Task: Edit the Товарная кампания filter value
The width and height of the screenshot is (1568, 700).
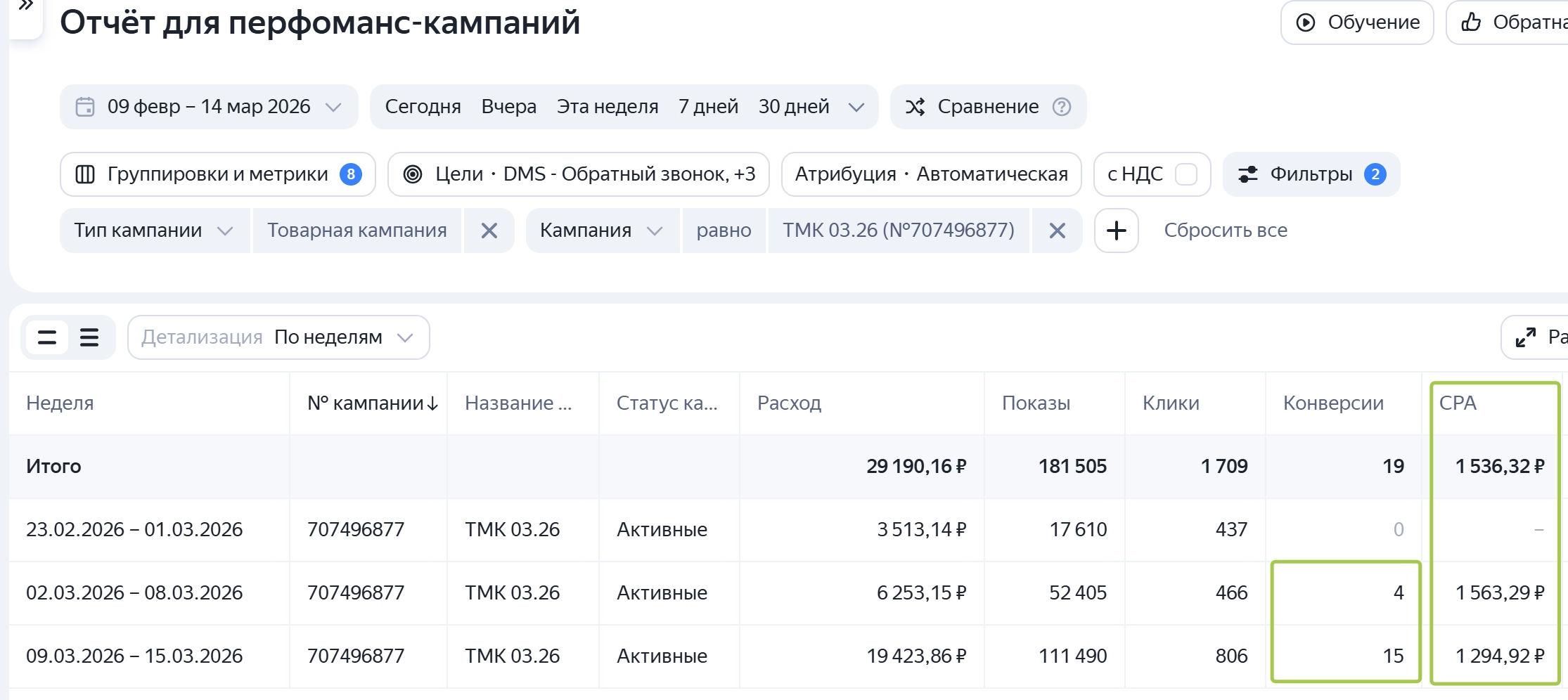Action: [x=357, y=231]
